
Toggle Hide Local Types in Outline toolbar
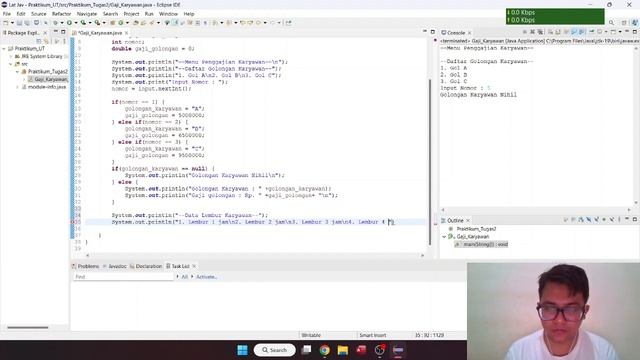tap(612, 220)
